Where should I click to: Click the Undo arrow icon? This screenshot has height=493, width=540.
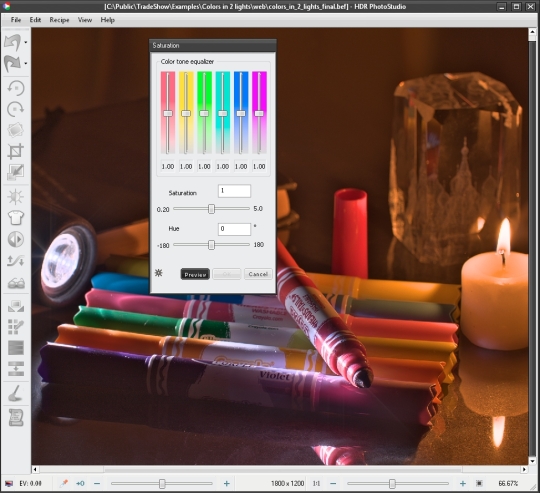pos(12,43)
